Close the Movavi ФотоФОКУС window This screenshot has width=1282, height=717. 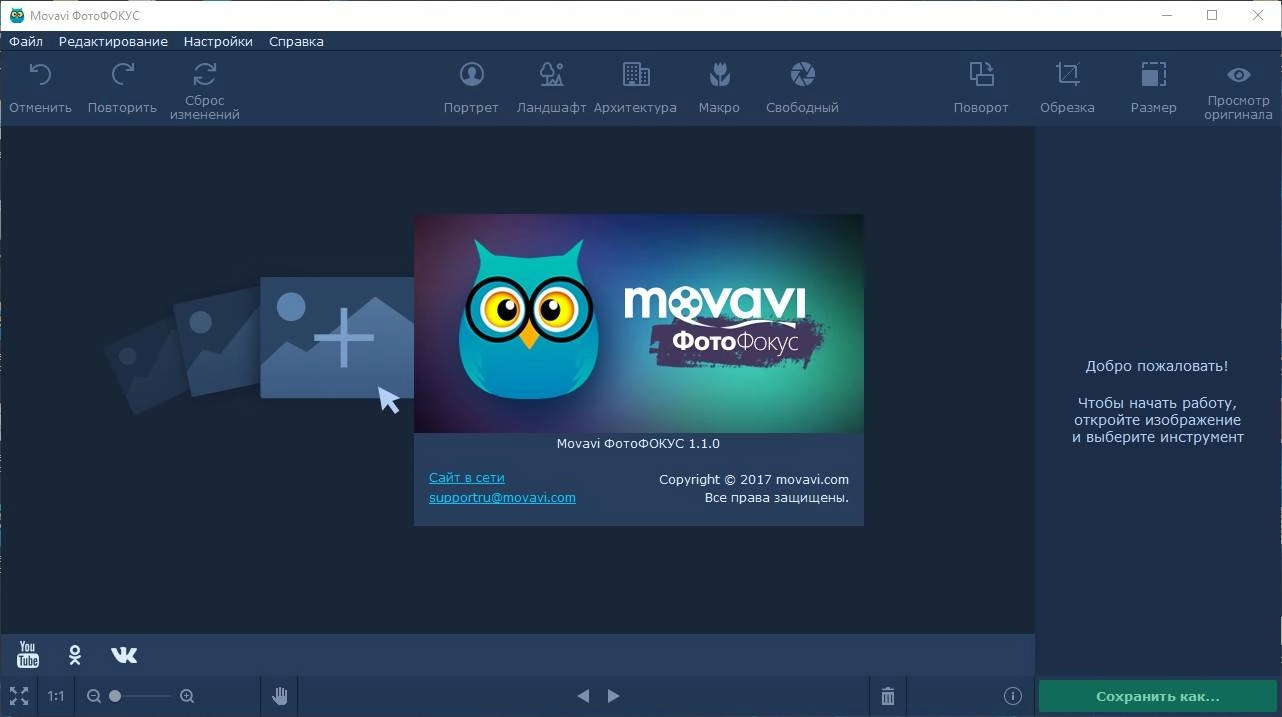point(1258,15)
